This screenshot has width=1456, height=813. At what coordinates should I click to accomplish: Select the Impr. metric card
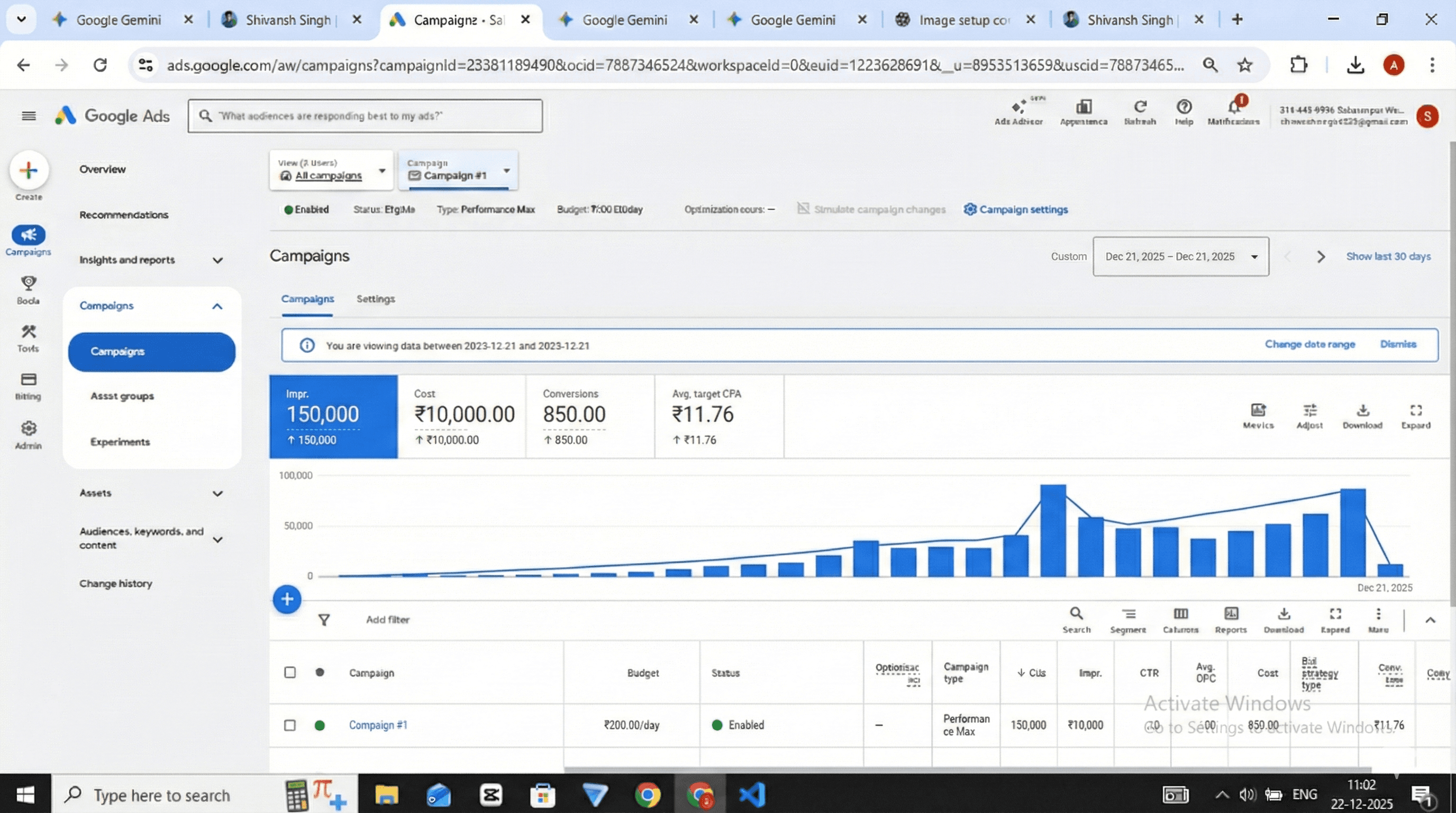point(333,417)
